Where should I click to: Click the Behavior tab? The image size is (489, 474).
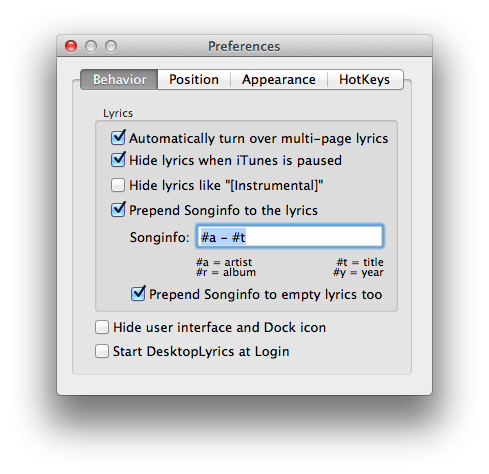point(119,80)
